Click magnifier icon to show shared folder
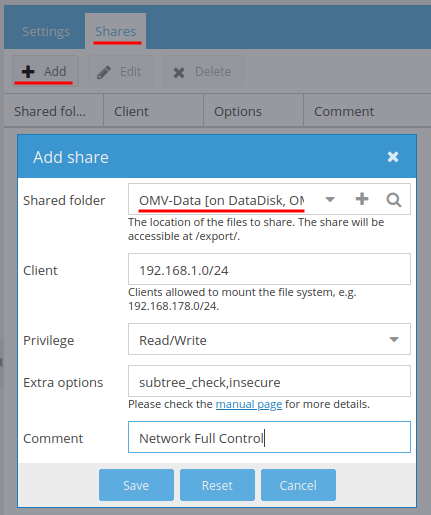This screenshot has height=515, width=431. tap(394, 200)
